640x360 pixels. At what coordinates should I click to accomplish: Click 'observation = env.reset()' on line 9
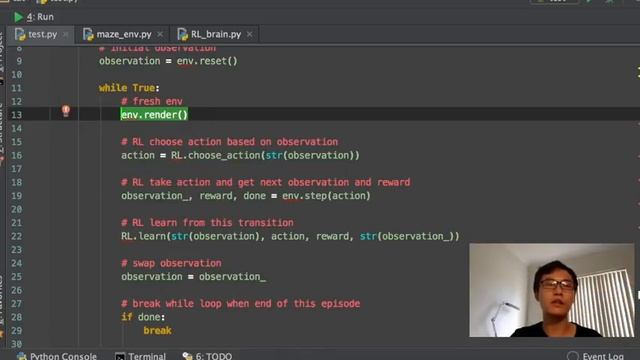(168, 61)
